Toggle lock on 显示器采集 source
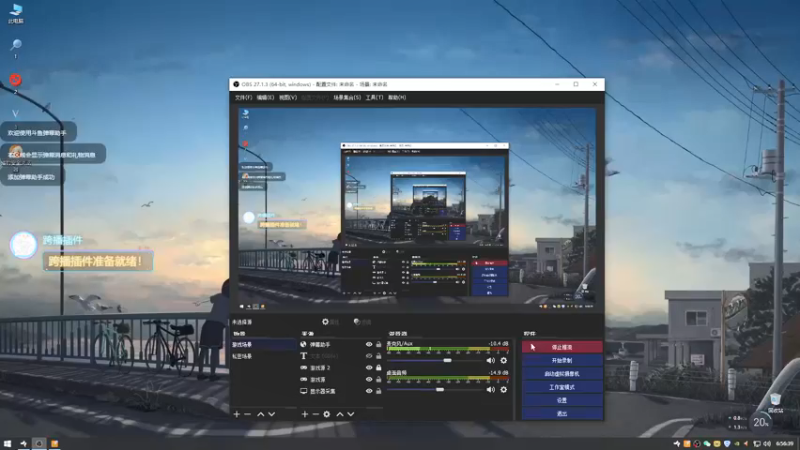 click(x=379, y=391)
